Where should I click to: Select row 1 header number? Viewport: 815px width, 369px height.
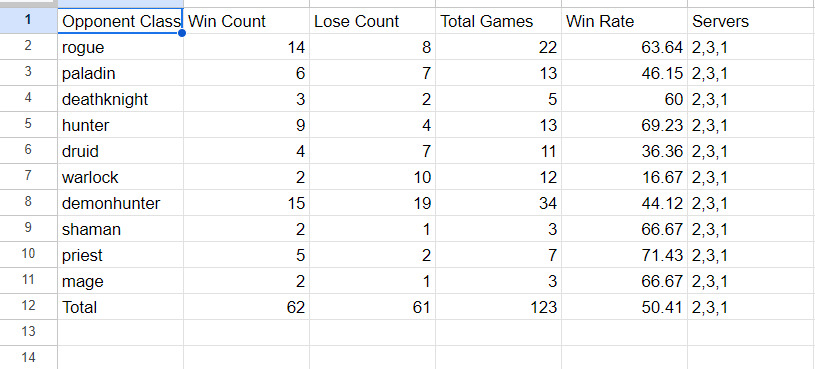pos(29,21)
